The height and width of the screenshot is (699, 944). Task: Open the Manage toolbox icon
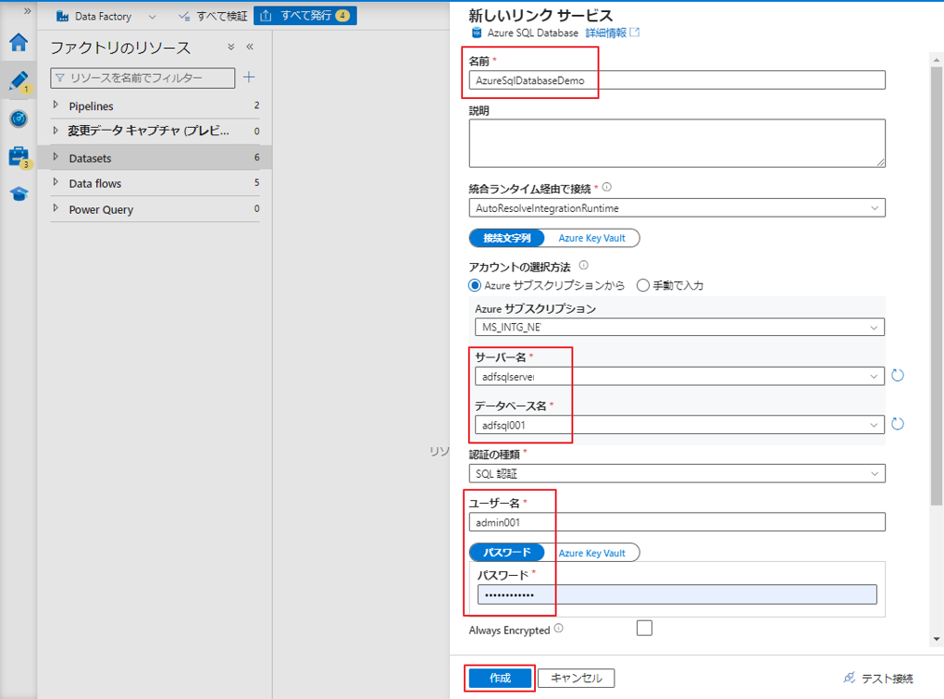coord(18,156)
